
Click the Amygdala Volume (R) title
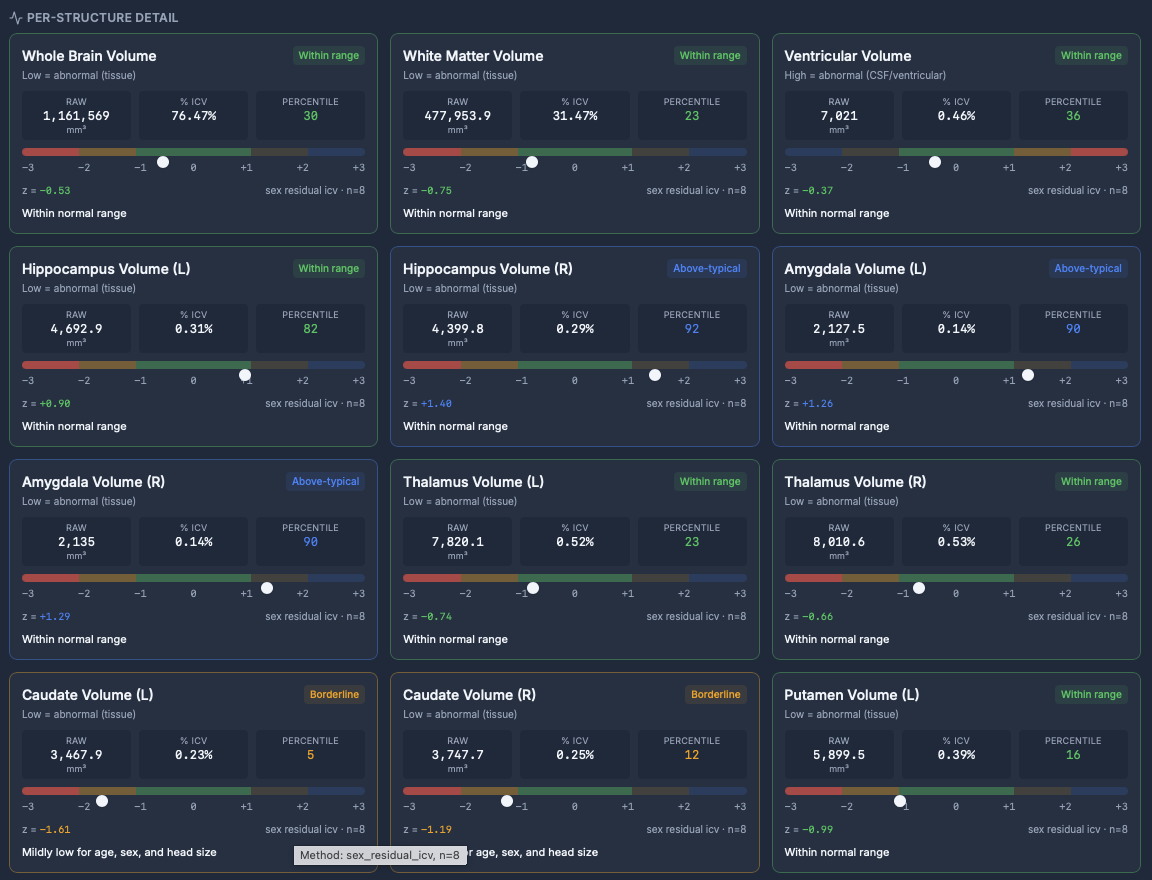coord(93,482)
